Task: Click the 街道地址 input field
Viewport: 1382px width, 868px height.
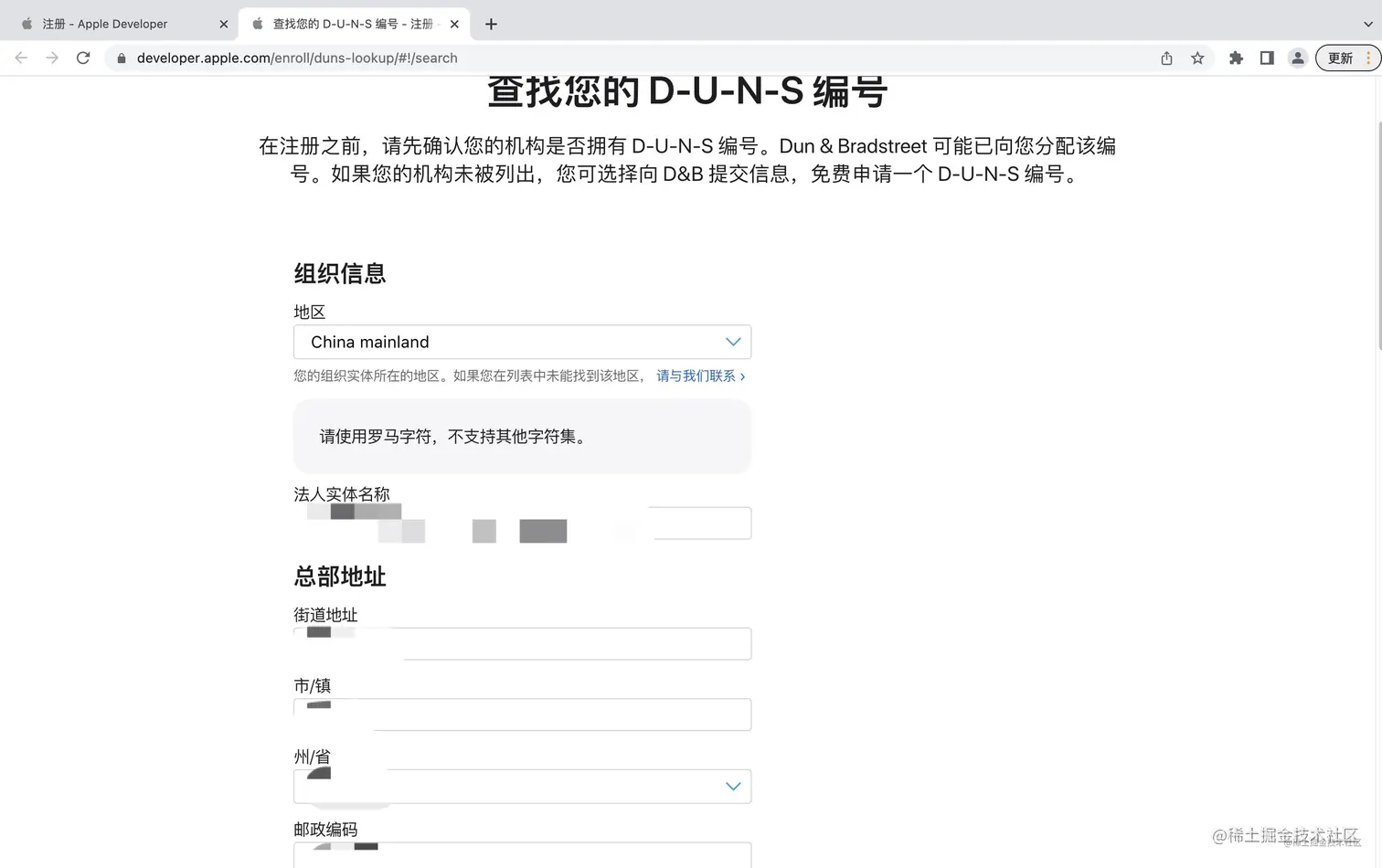Action: (x=522, y=643)
